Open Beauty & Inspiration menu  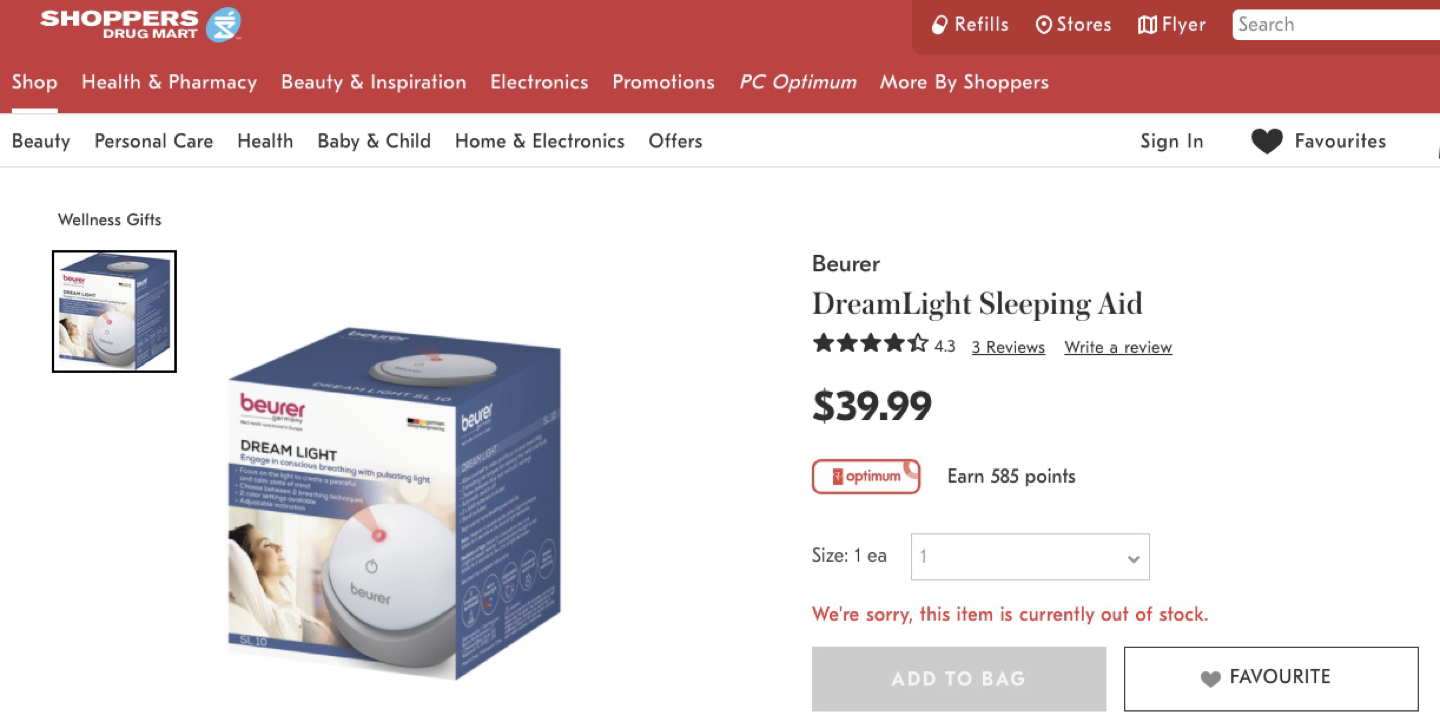click(374, 83)
